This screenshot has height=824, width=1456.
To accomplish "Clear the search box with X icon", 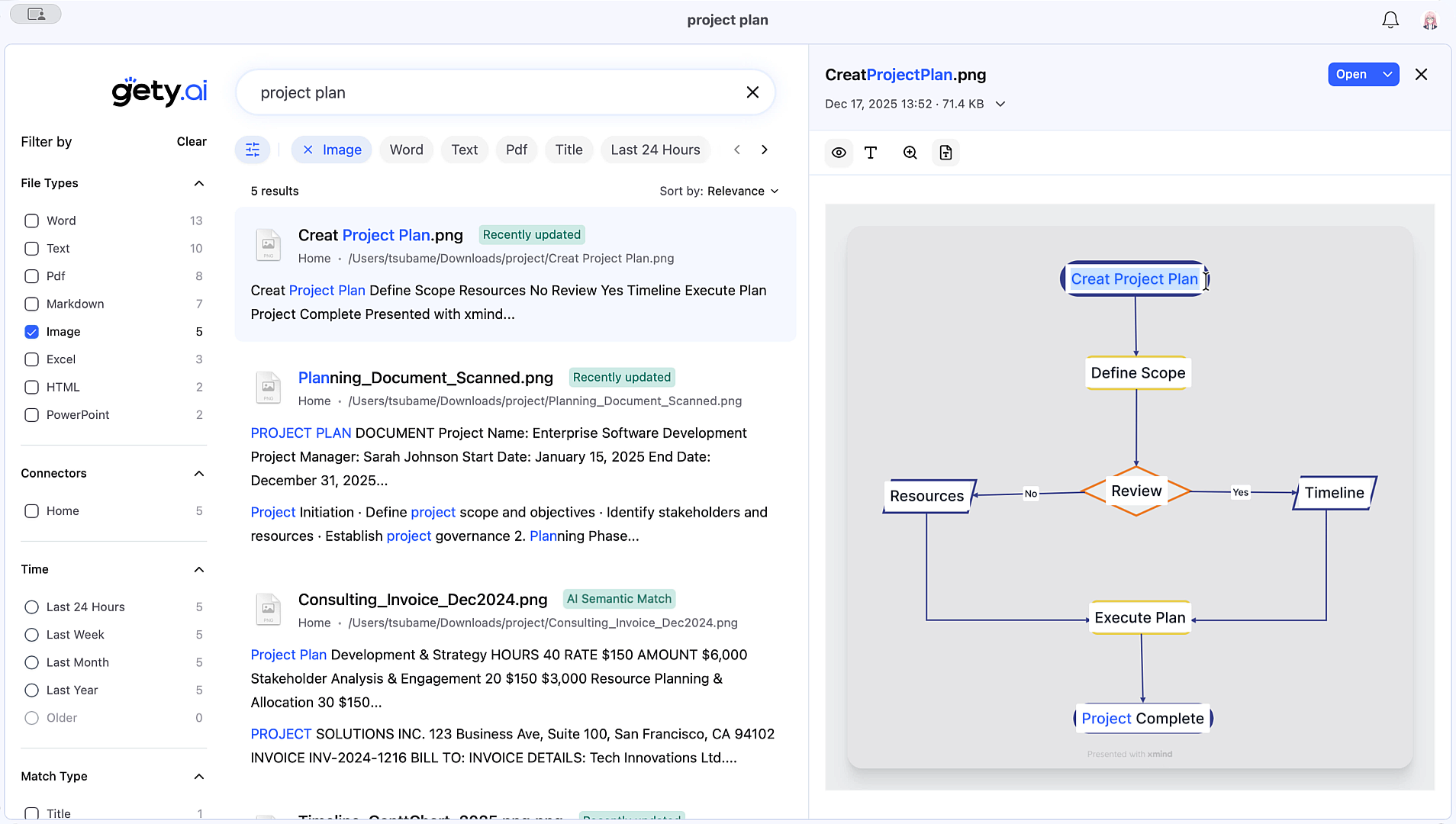I will 752,92.
